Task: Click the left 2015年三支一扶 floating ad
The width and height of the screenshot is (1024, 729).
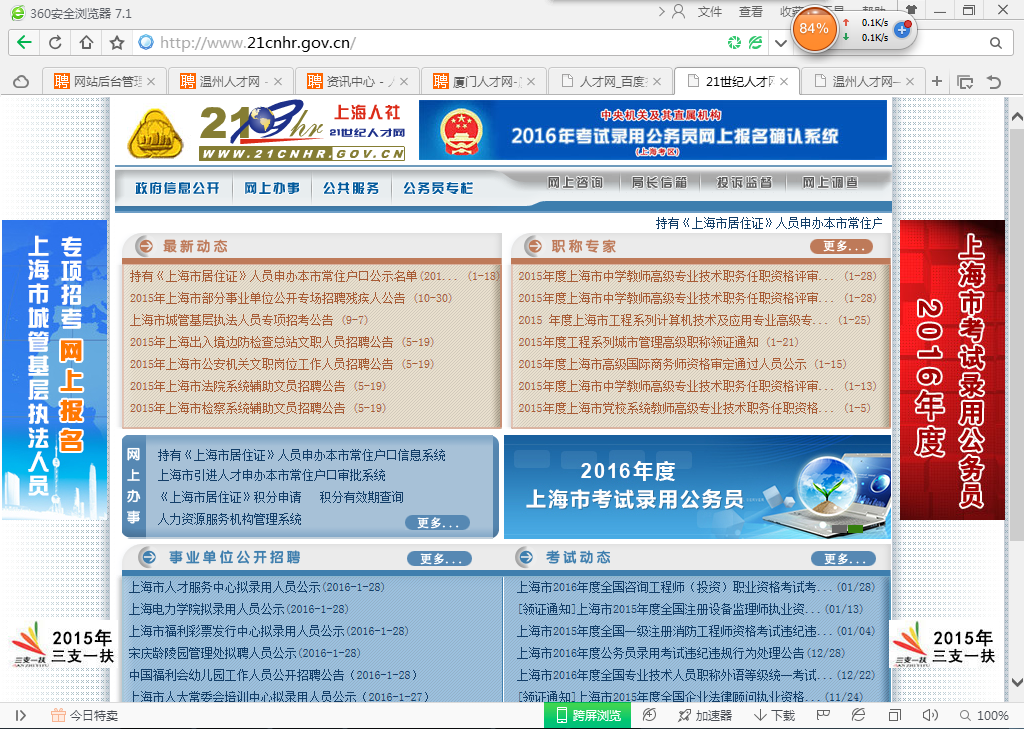Action: coord(61,645)
